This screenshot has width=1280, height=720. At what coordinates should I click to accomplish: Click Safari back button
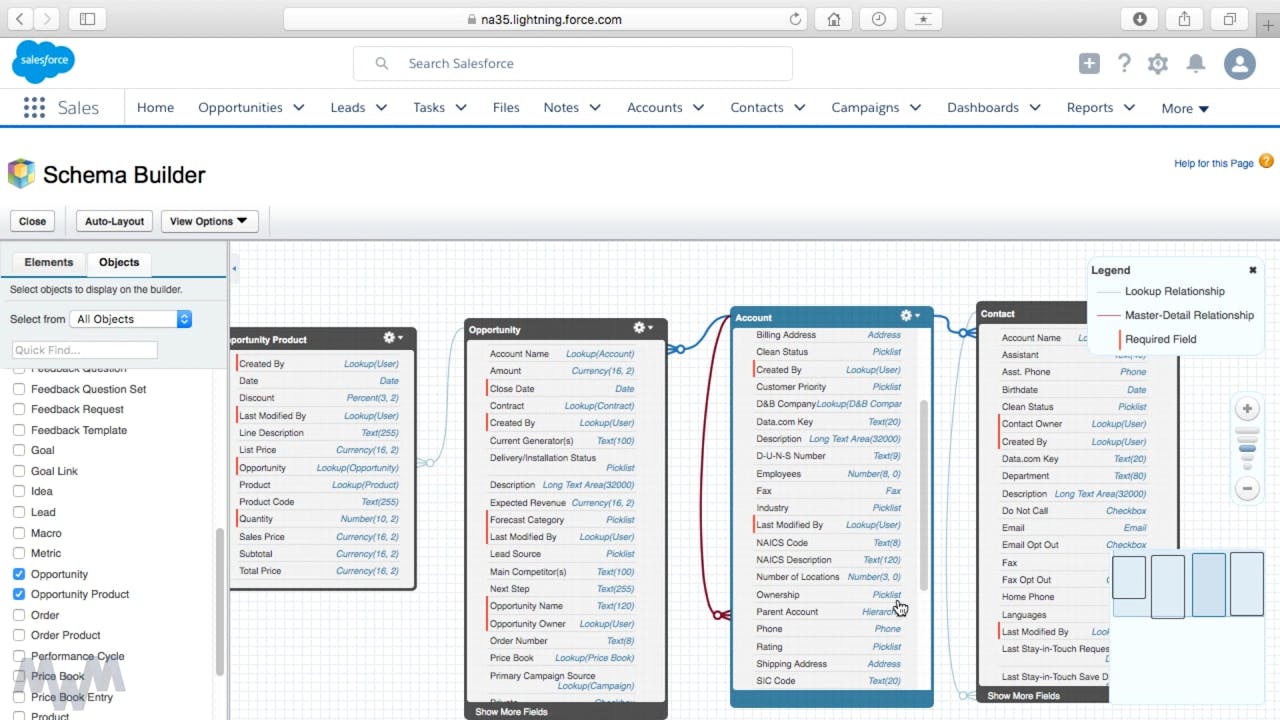point(20,19)
